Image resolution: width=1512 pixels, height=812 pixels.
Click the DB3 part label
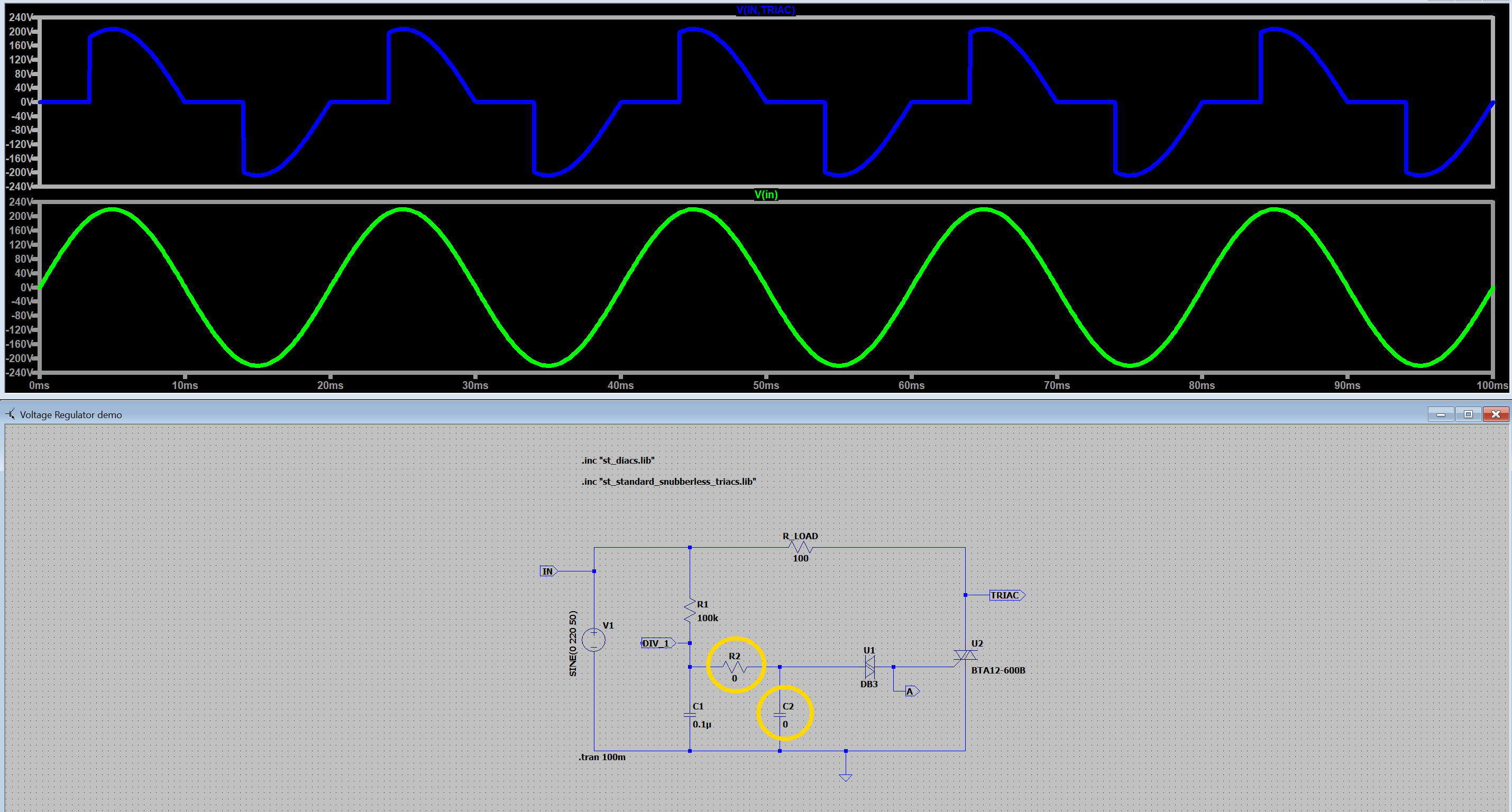click(869, 684)
